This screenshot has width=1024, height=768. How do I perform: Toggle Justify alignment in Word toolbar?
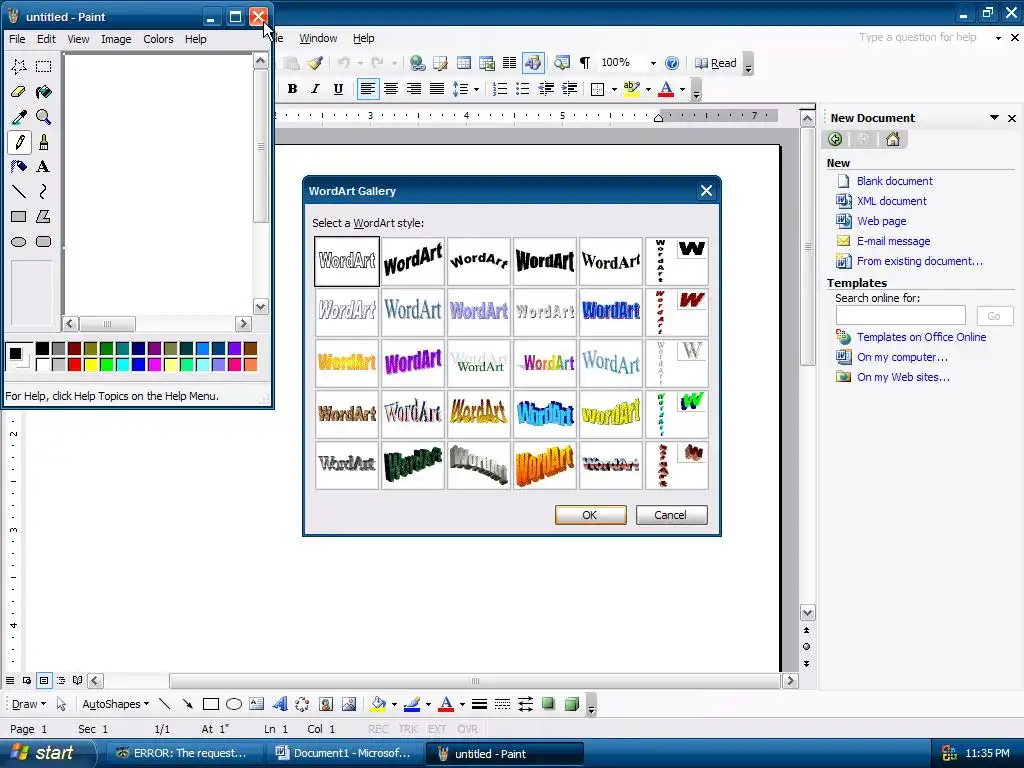(437, 89)
